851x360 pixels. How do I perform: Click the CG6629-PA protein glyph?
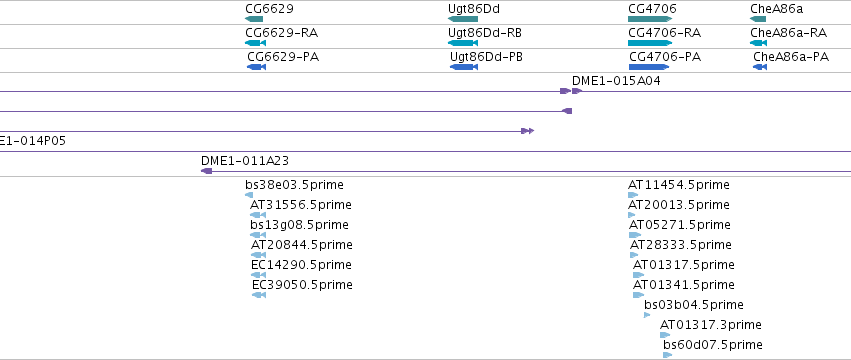256,67
